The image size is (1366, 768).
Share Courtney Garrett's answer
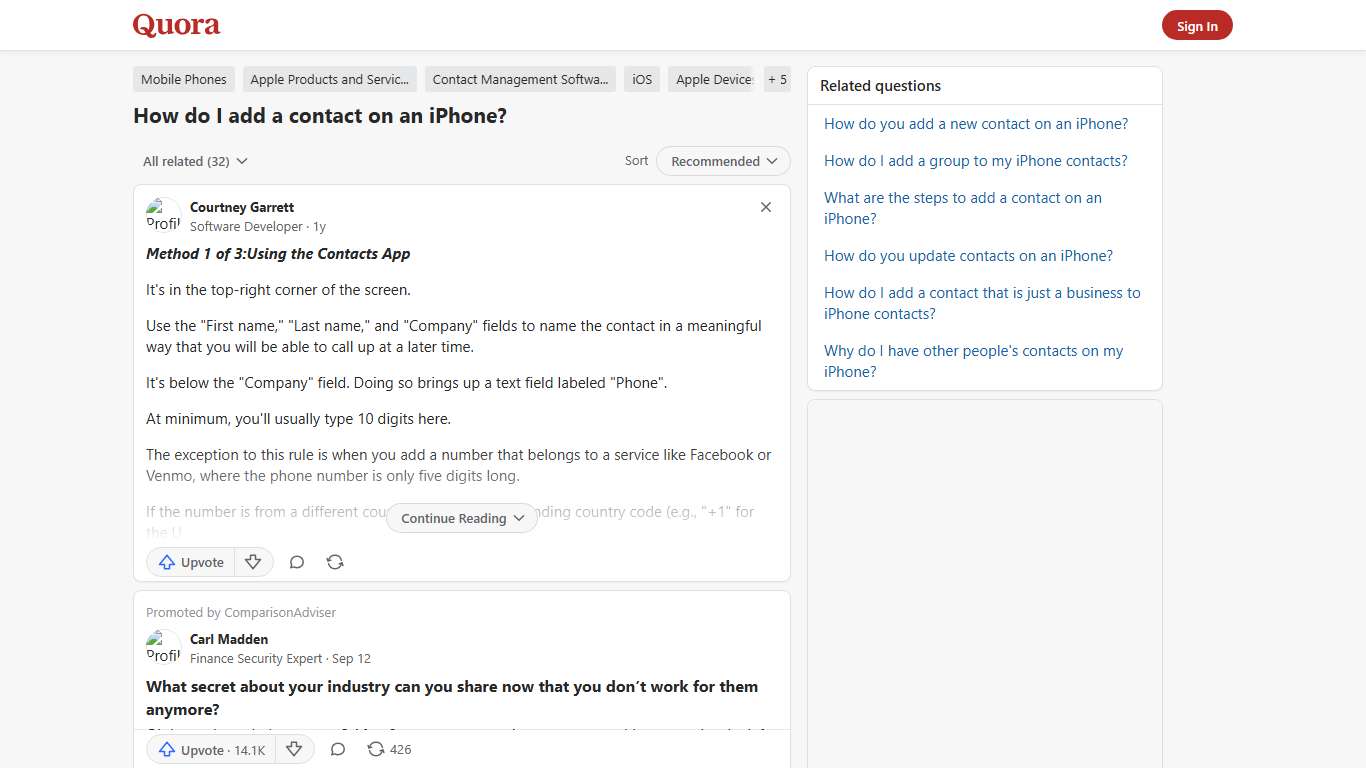pyautogui.click(x=335, y=562)
